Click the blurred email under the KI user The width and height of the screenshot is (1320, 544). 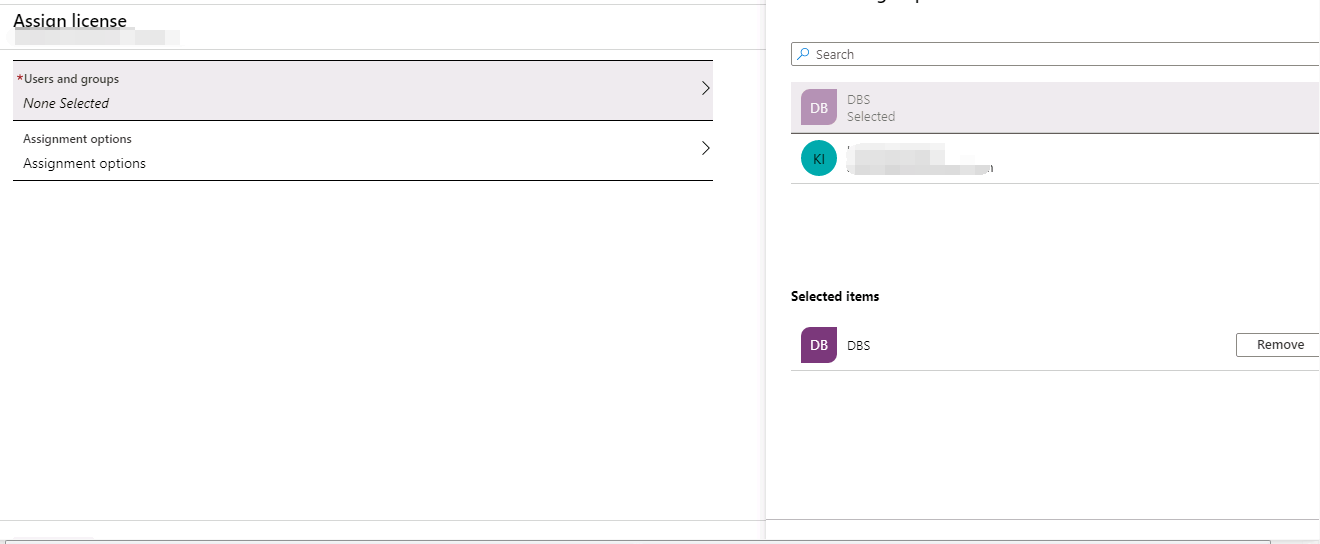(918, 168)
